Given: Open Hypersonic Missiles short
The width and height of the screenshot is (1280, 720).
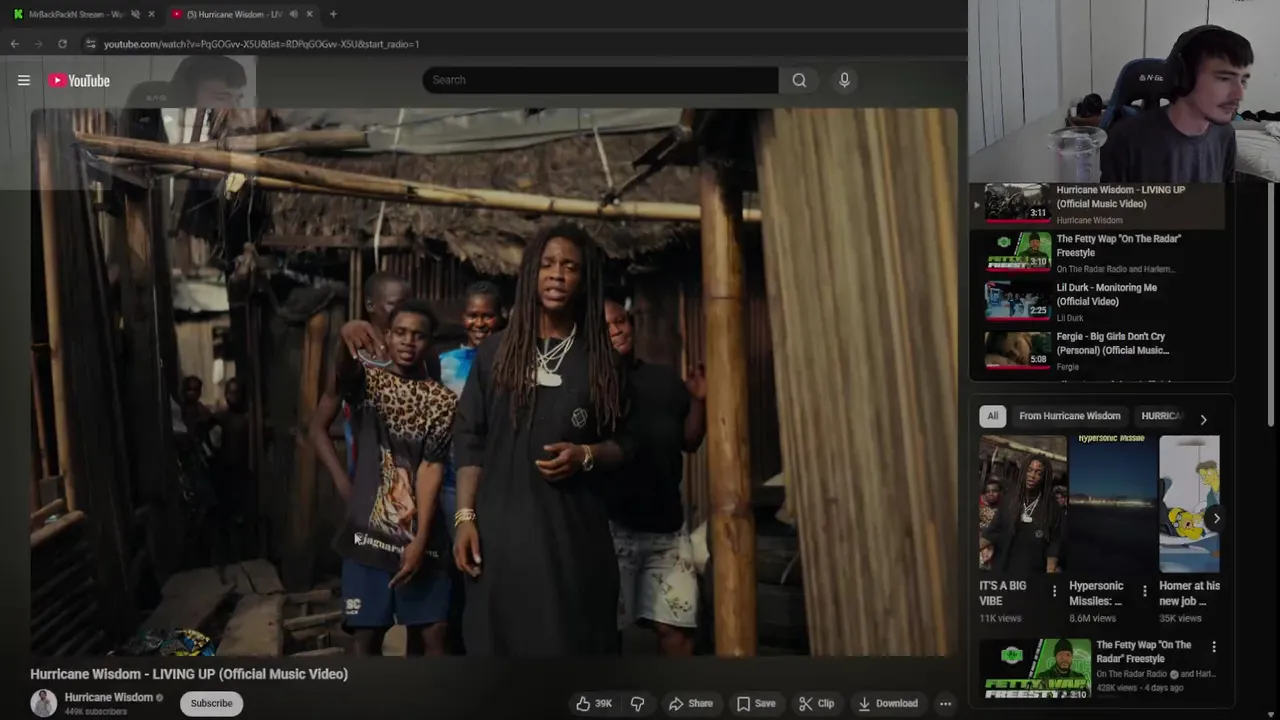Looking at the screenshot, I should point(1111,504).
